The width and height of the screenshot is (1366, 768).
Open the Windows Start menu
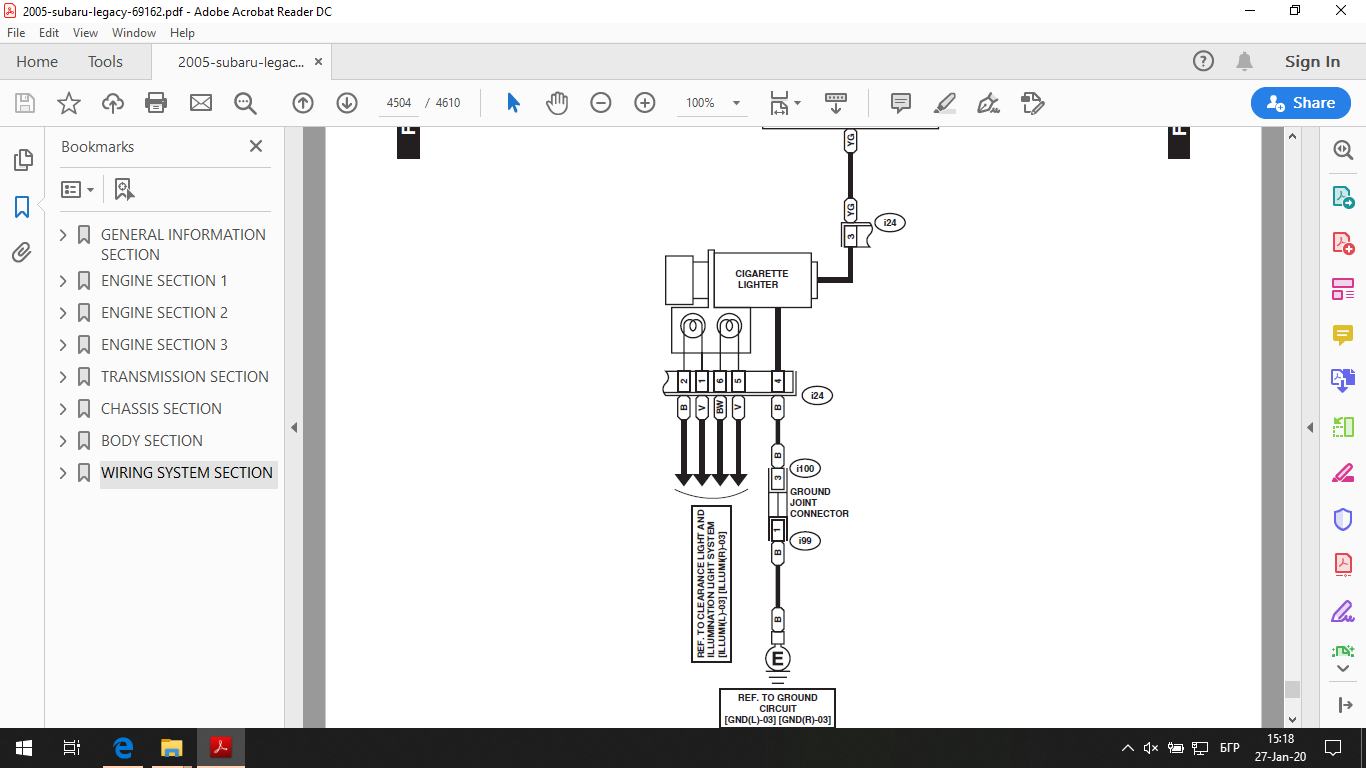tap(24, 748)
